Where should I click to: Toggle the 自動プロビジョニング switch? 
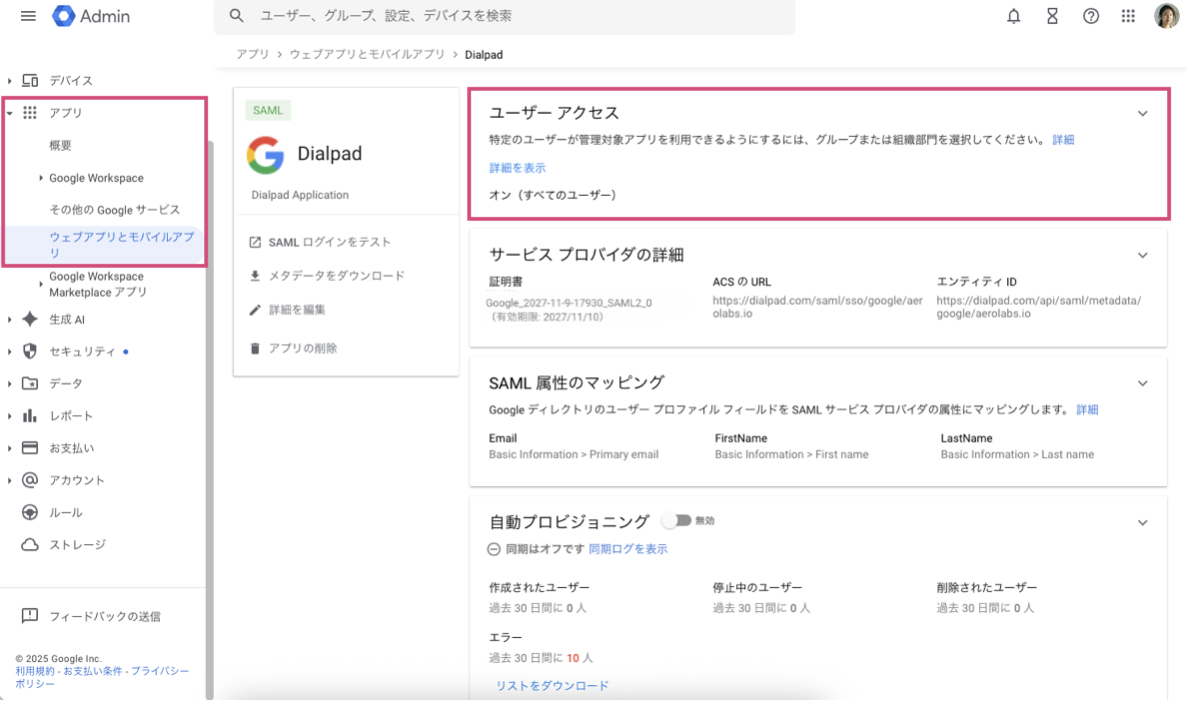676,521
